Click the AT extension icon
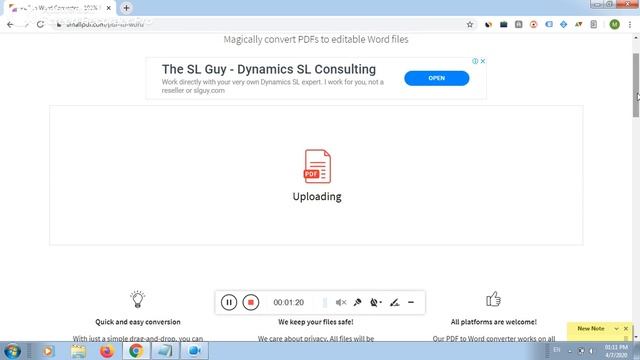640x360 pixels. coord(578,24)
